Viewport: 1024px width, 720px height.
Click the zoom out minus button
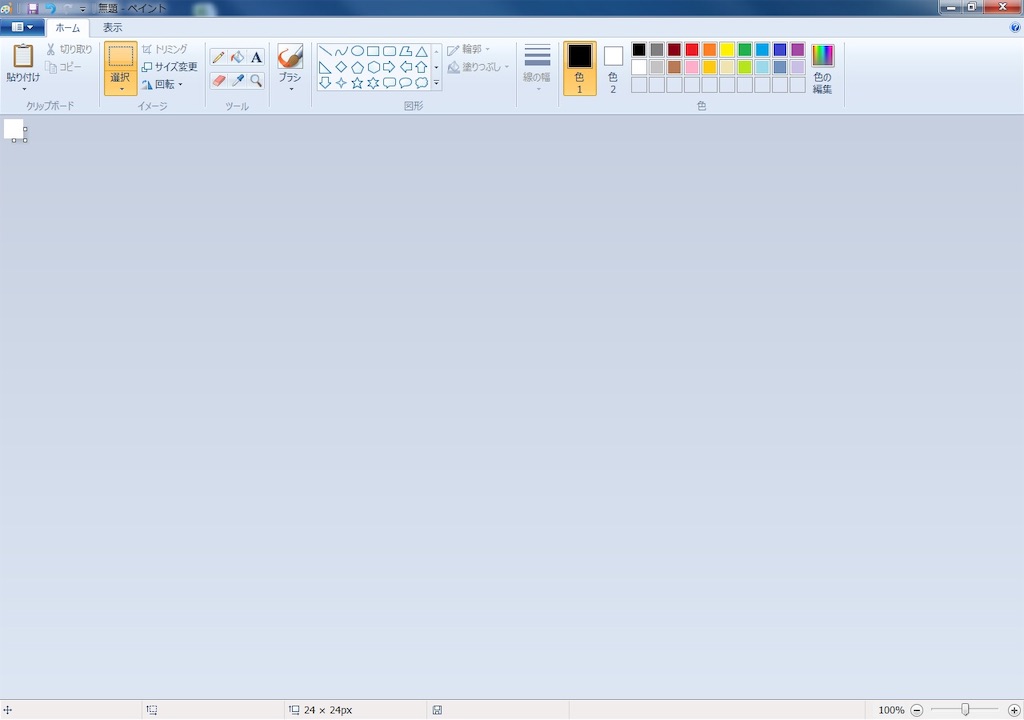[x=917, y=710]
